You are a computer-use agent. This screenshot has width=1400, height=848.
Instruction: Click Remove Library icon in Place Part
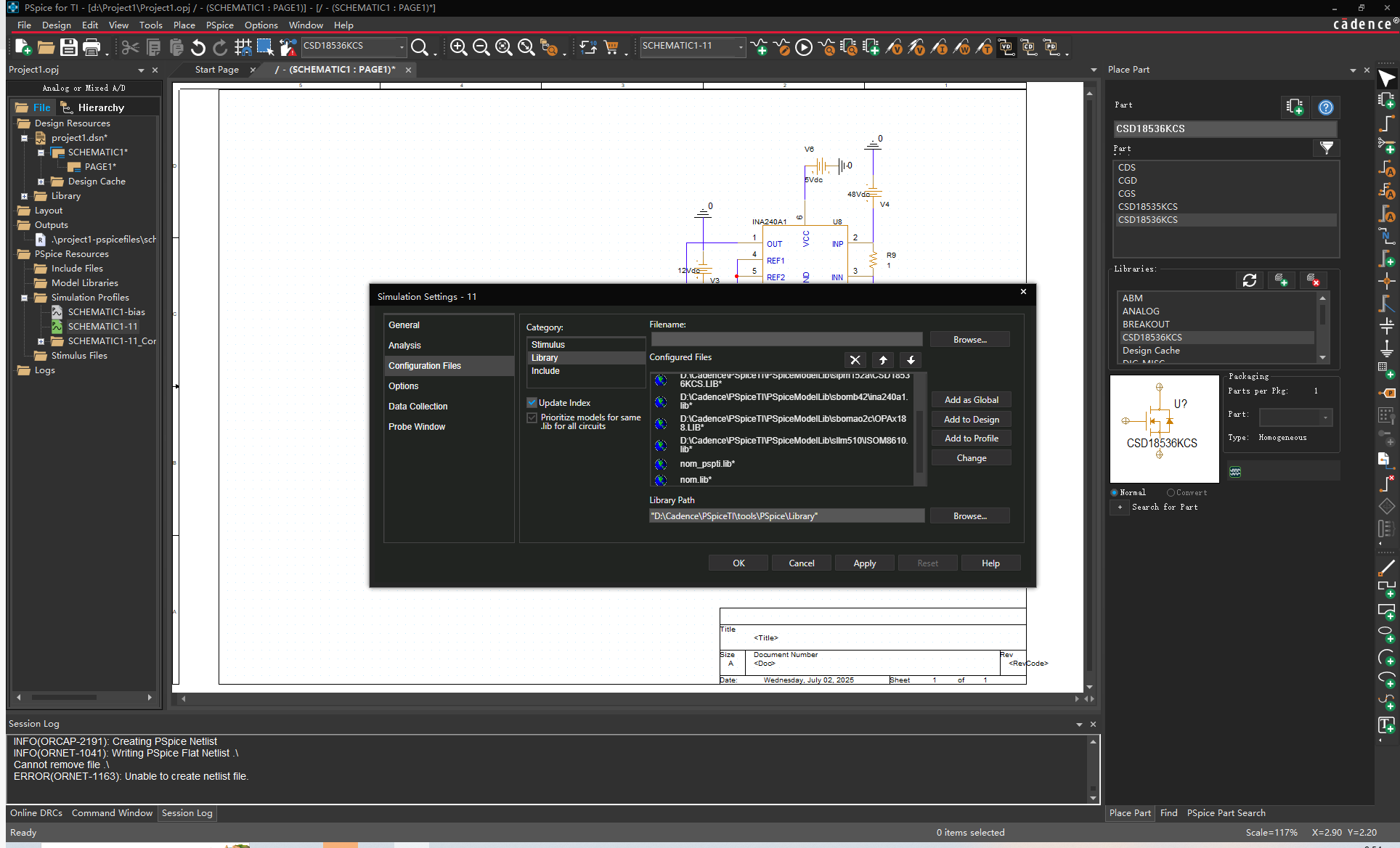[x=1312, y=280]
